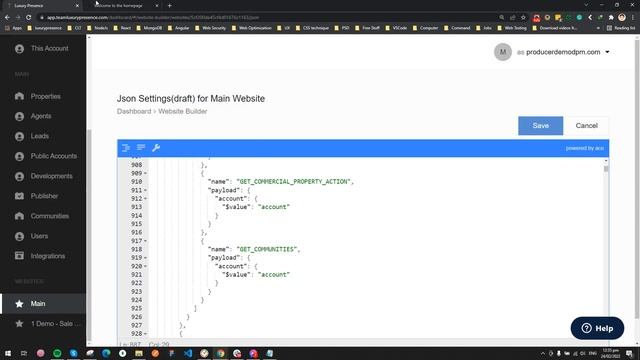Click the repair JSON wrench icon
Screen dimensions: 640x360
[156, 148]
